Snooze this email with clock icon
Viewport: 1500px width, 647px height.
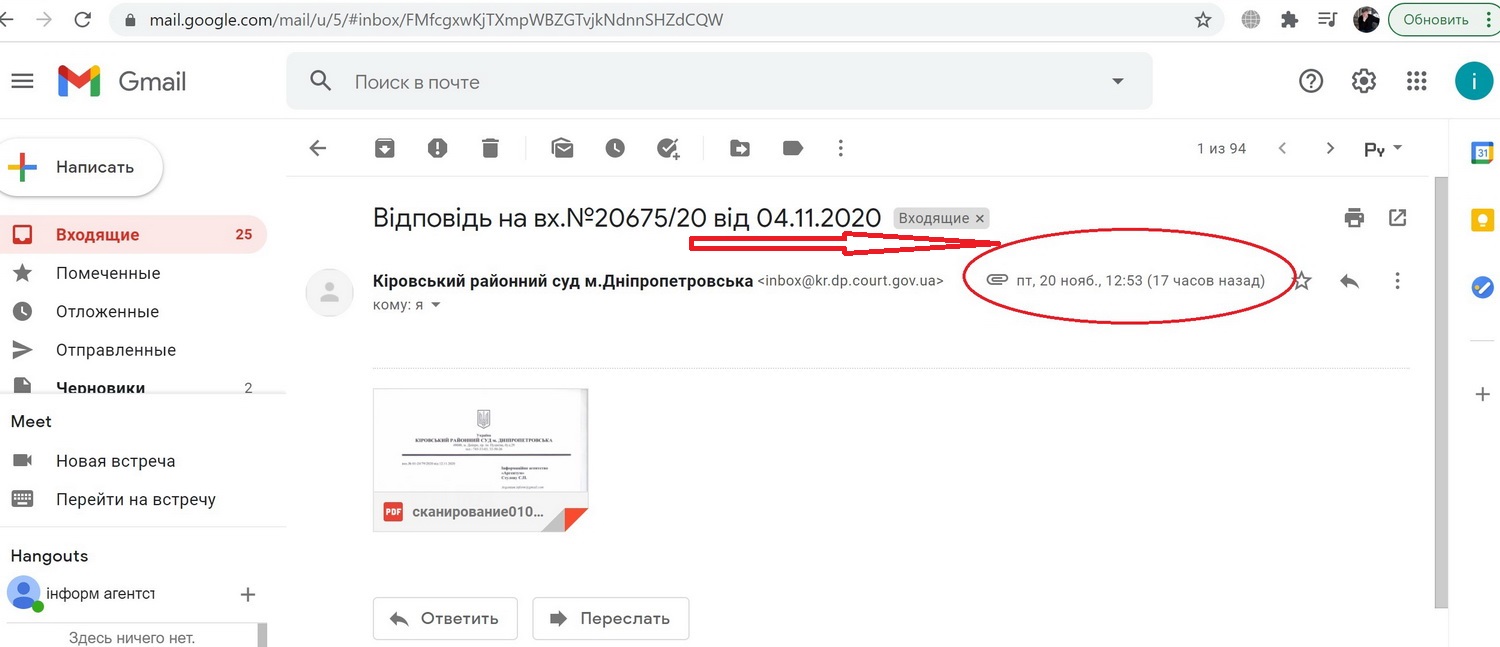(x=615, y=148)
